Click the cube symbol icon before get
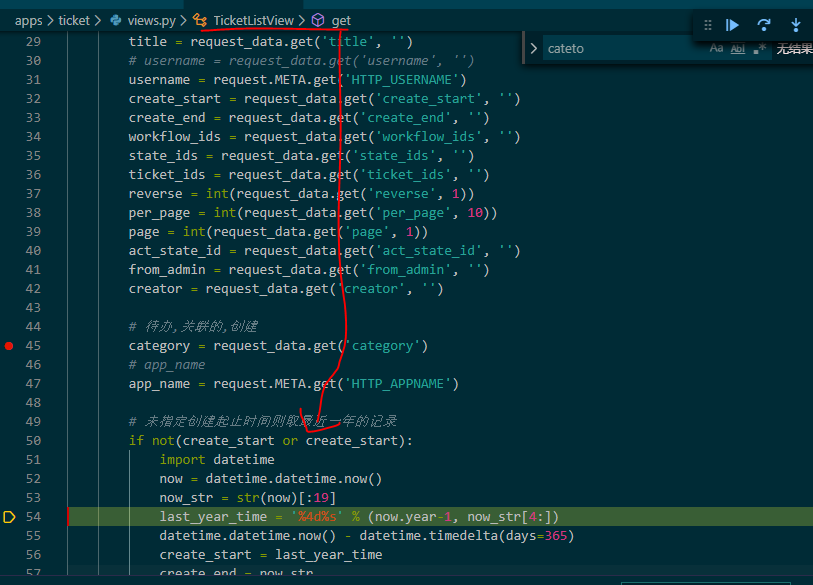813x585 pixels. (x=317, y=19)
